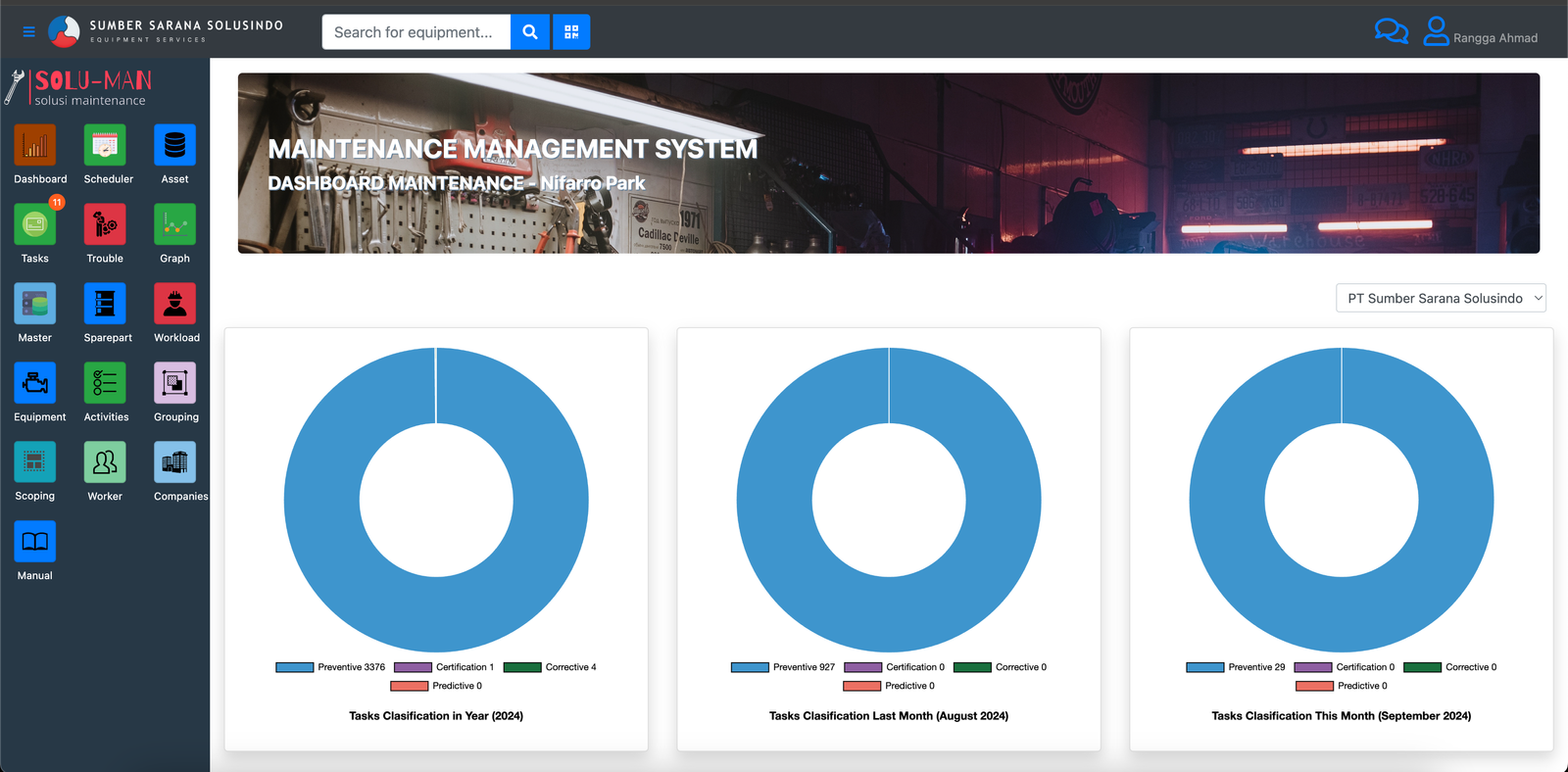Open the Asset database icon
This screenshot has height=772, width=1568.
(174, 145)
